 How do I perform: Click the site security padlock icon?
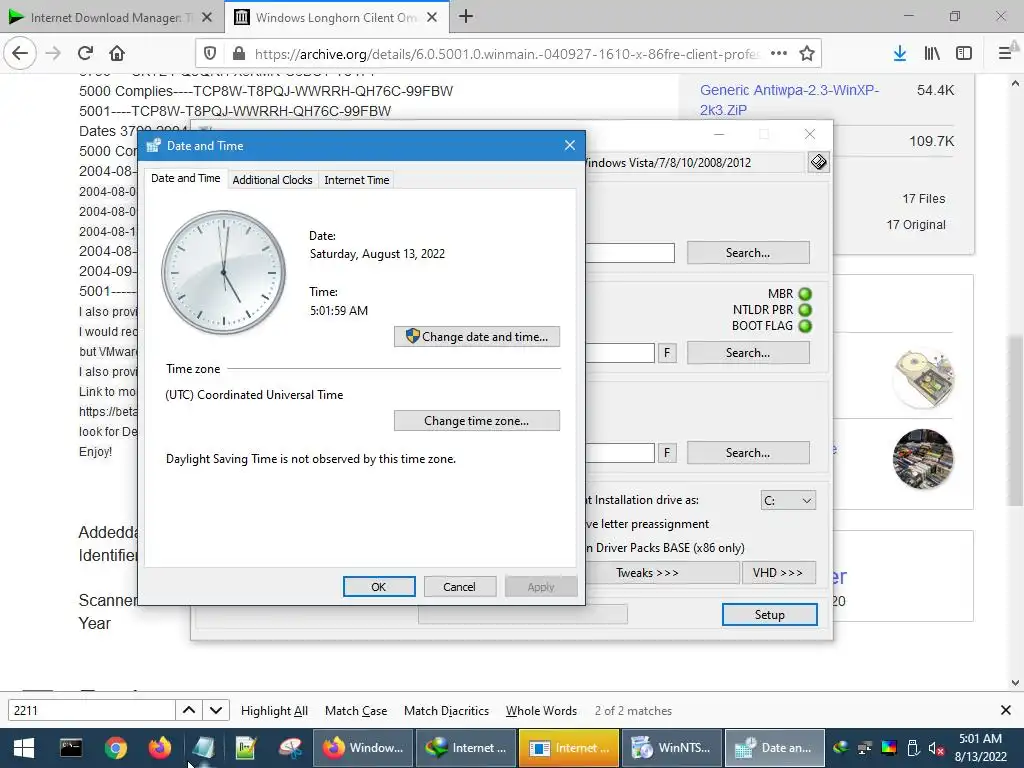[239, 54]
